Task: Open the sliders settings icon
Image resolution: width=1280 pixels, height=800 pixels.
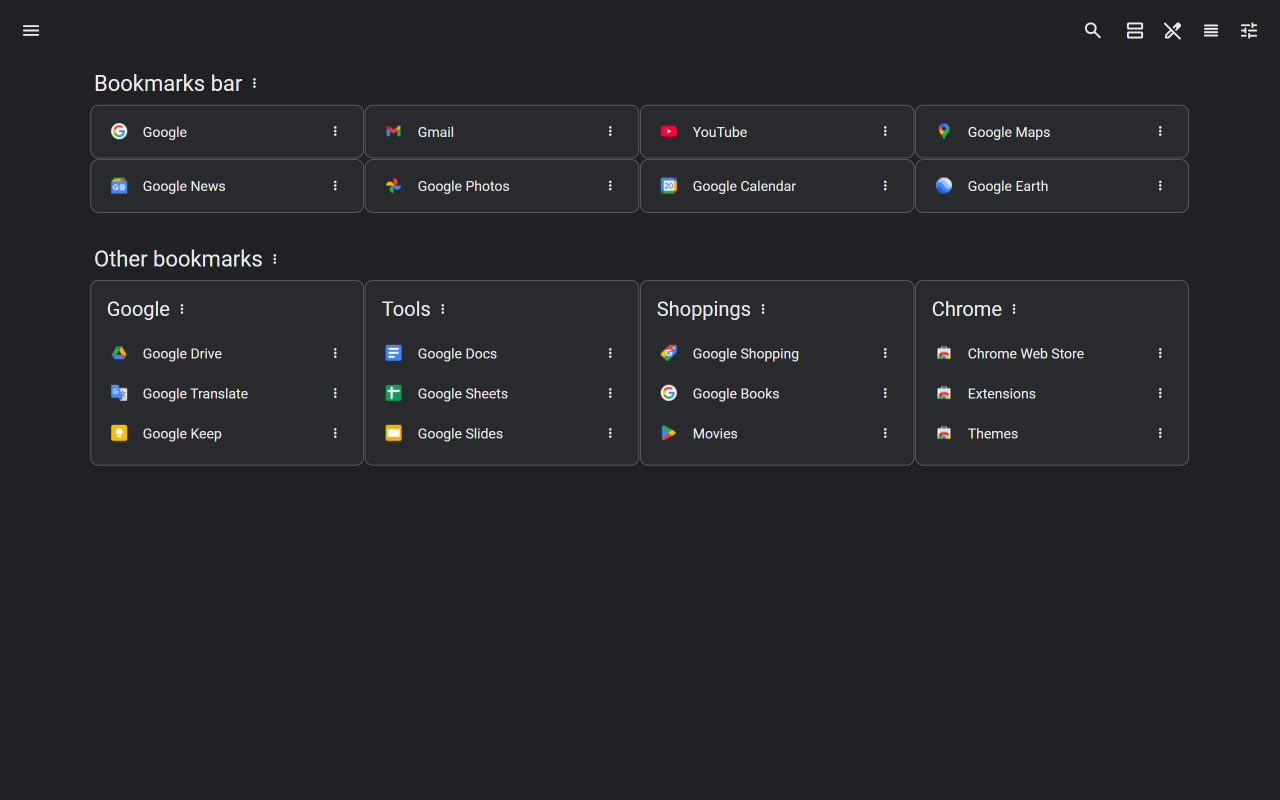Action: coord(1249,30)
